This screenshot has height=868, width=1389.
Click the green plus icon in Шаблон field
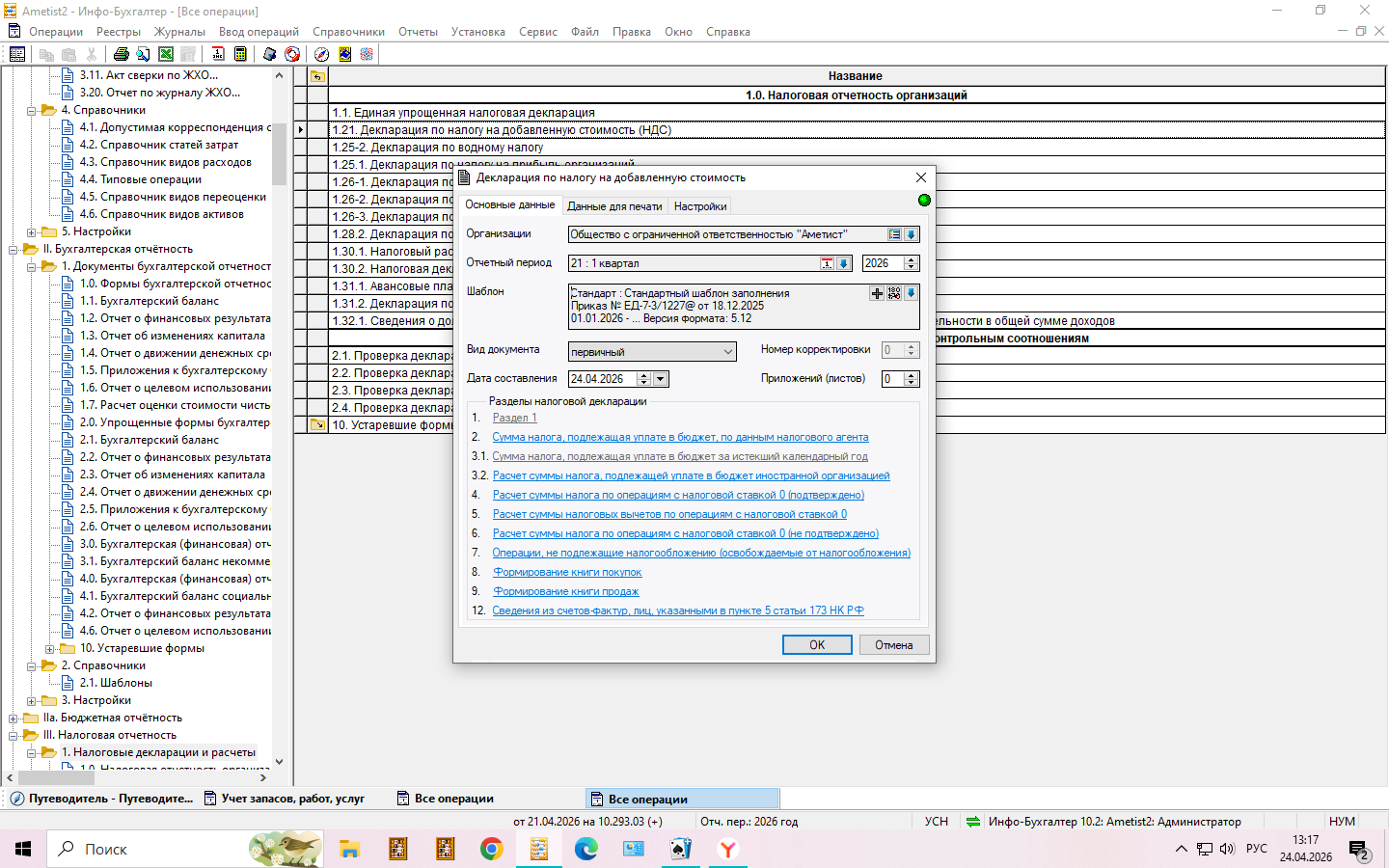(x=877, y=293)
